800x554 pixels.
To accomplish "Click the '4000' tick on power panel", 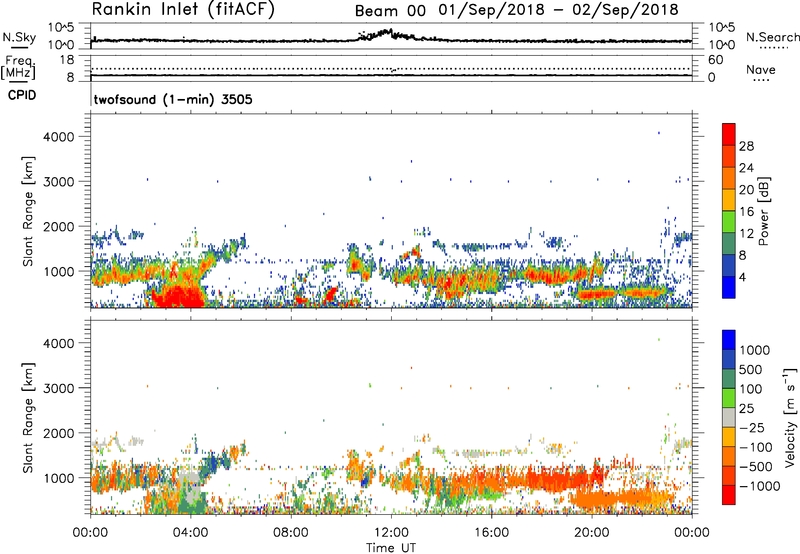I will (x=59, y=137).
